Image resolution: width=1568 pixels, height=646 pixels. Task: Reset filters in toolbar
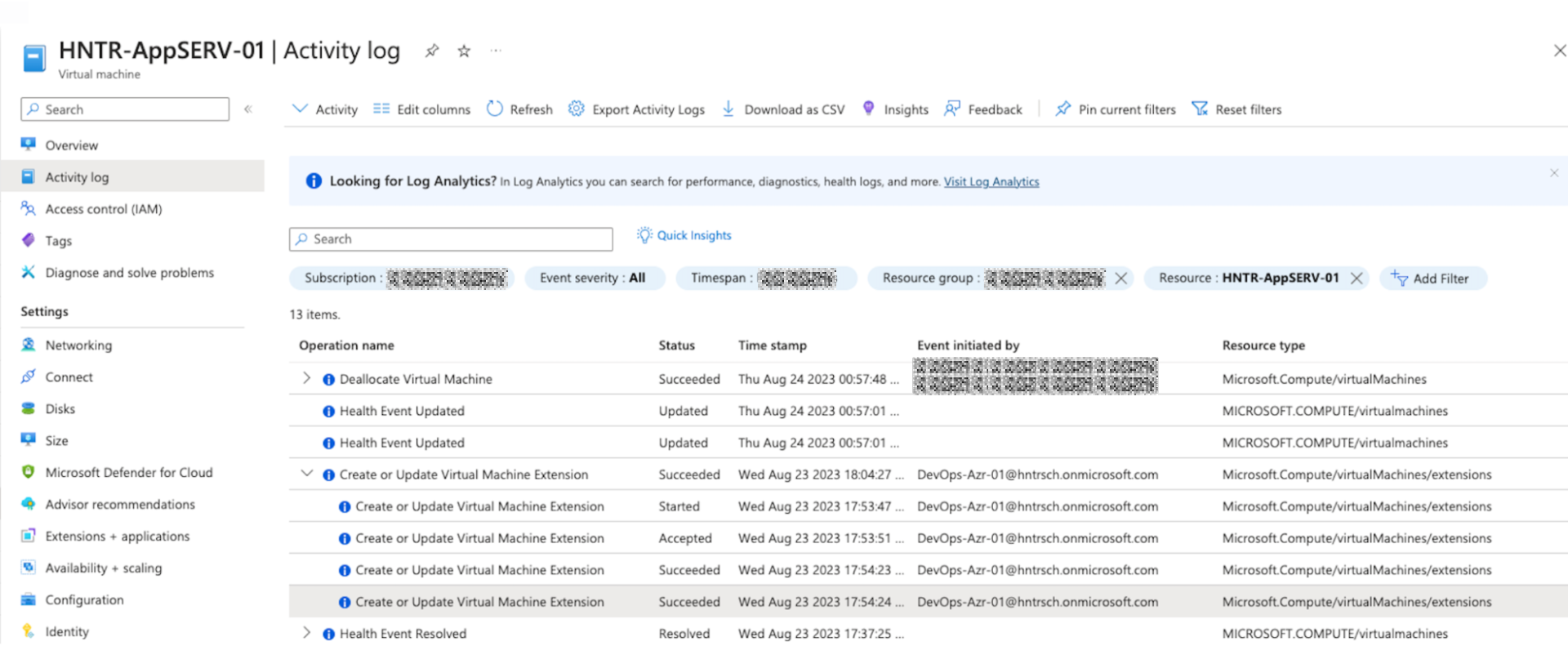pyautogui.click(x=1236, y=109)
